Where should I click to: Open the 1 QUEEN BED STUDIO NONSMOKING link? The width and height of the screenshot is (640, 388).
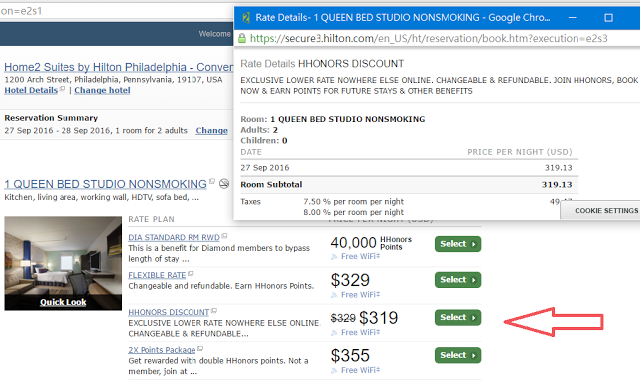105,184
